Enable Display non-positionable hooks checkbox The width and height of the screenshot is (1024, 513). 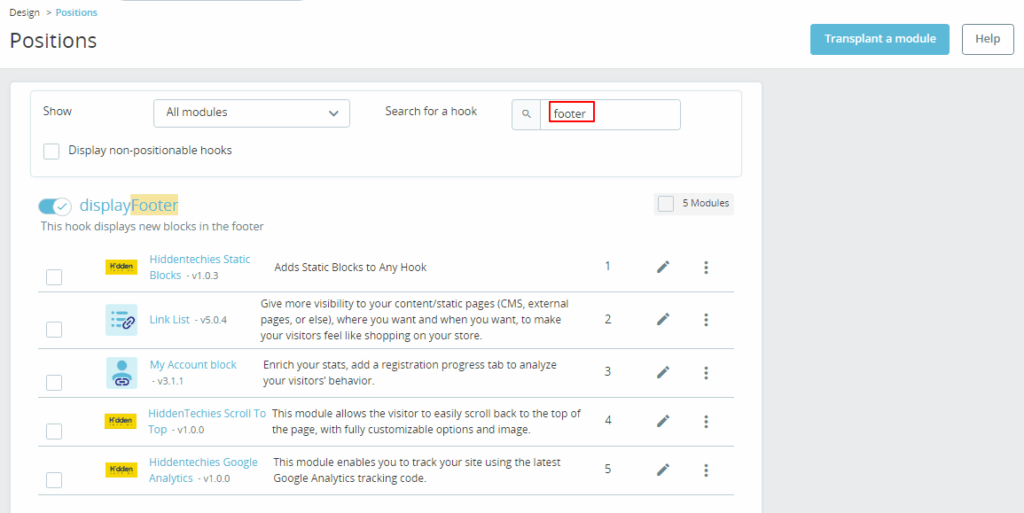pos(52,151)
